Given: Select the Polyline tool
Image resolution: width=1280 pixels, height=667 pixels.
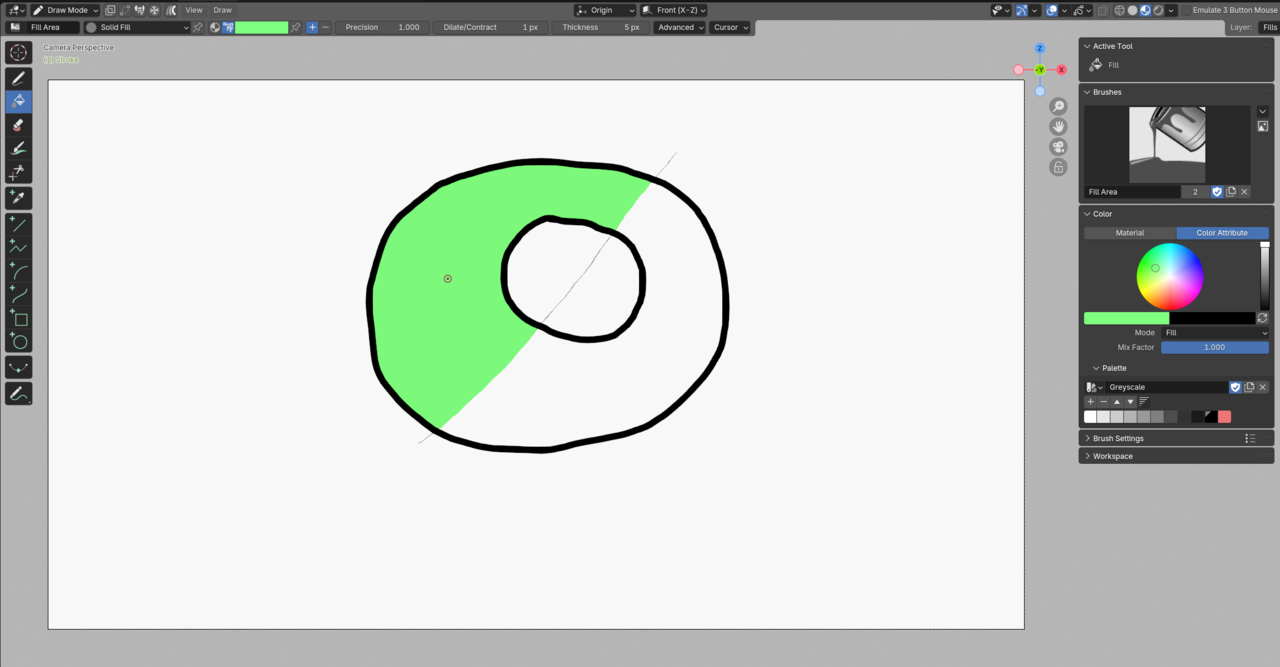Looking at the screenshot, I should pyautogui.click(x=18, y=247).
